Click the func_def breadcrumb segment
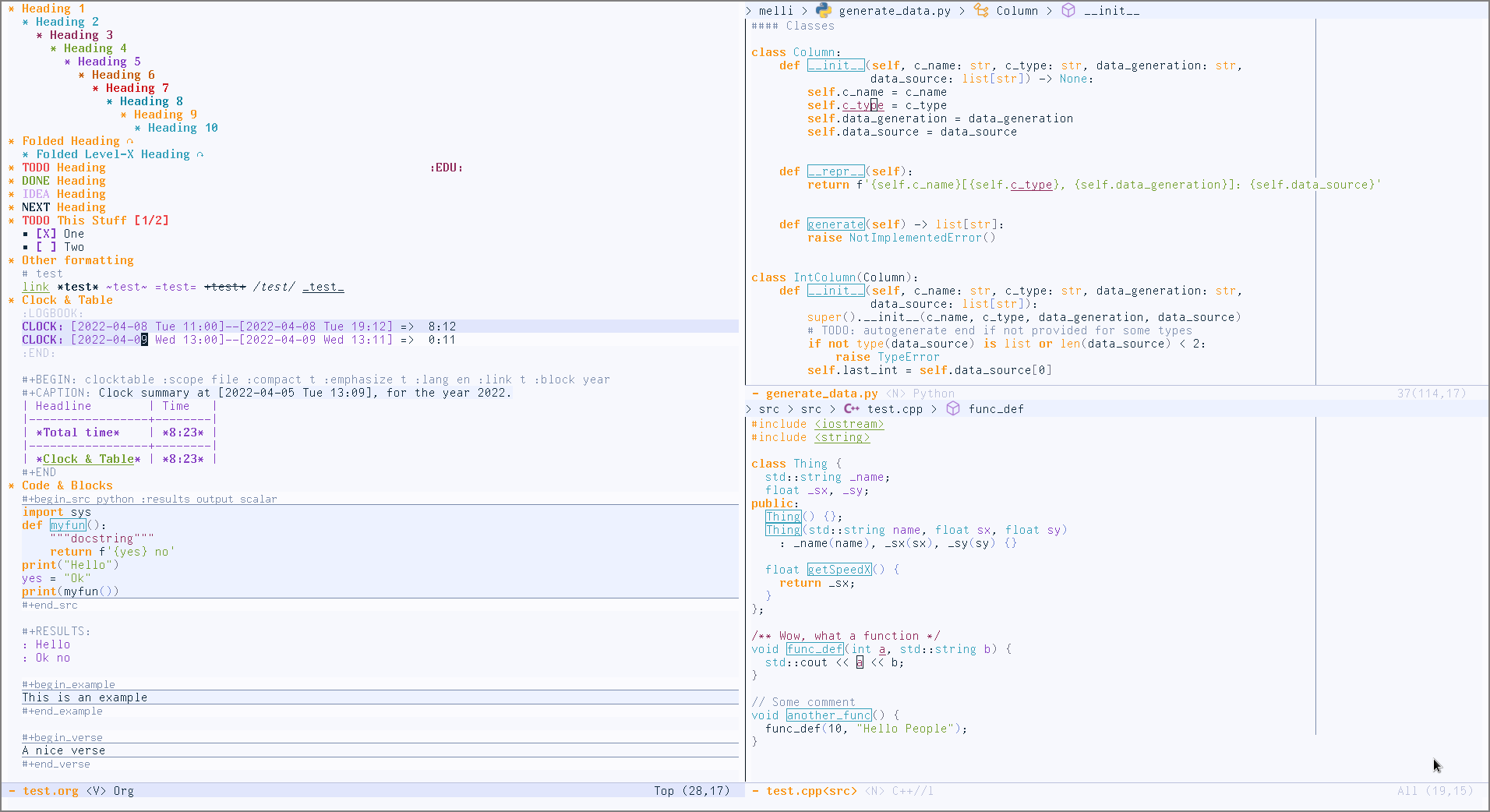Image resolution: width=1490 pixels, height=812 pixels. [x=996, y=409]
